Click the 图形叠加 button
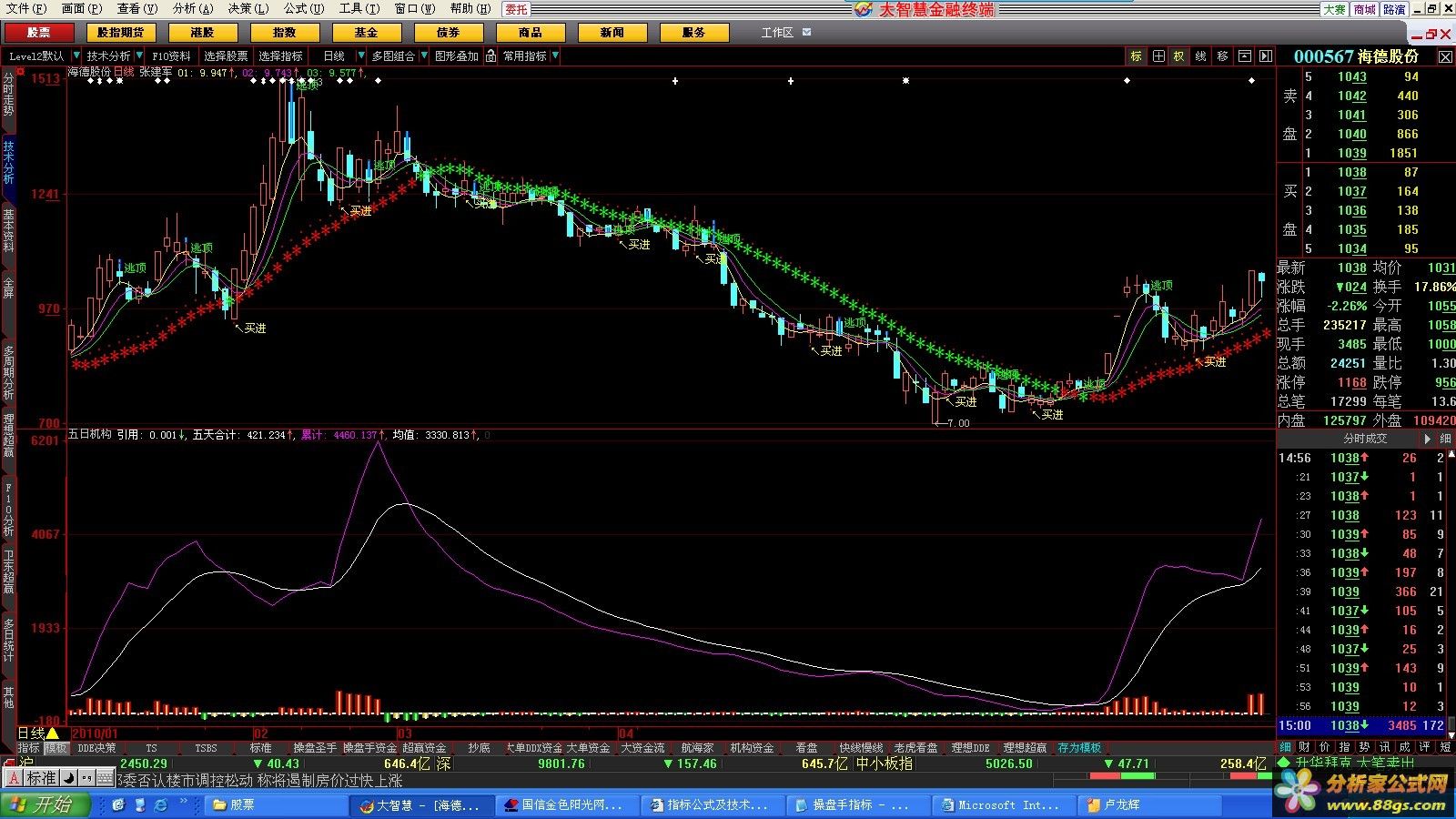Screen dimensions: 1456x819 click(456, 56)
